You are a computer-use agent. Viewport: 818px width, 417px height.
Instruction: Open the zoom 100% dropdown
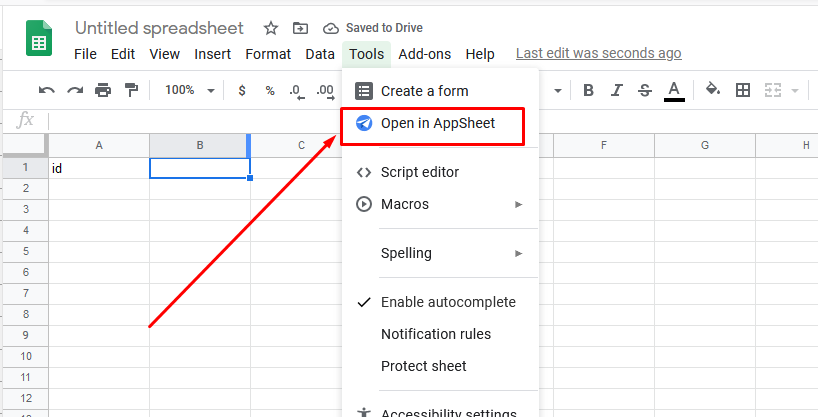(x=189, y=90)
